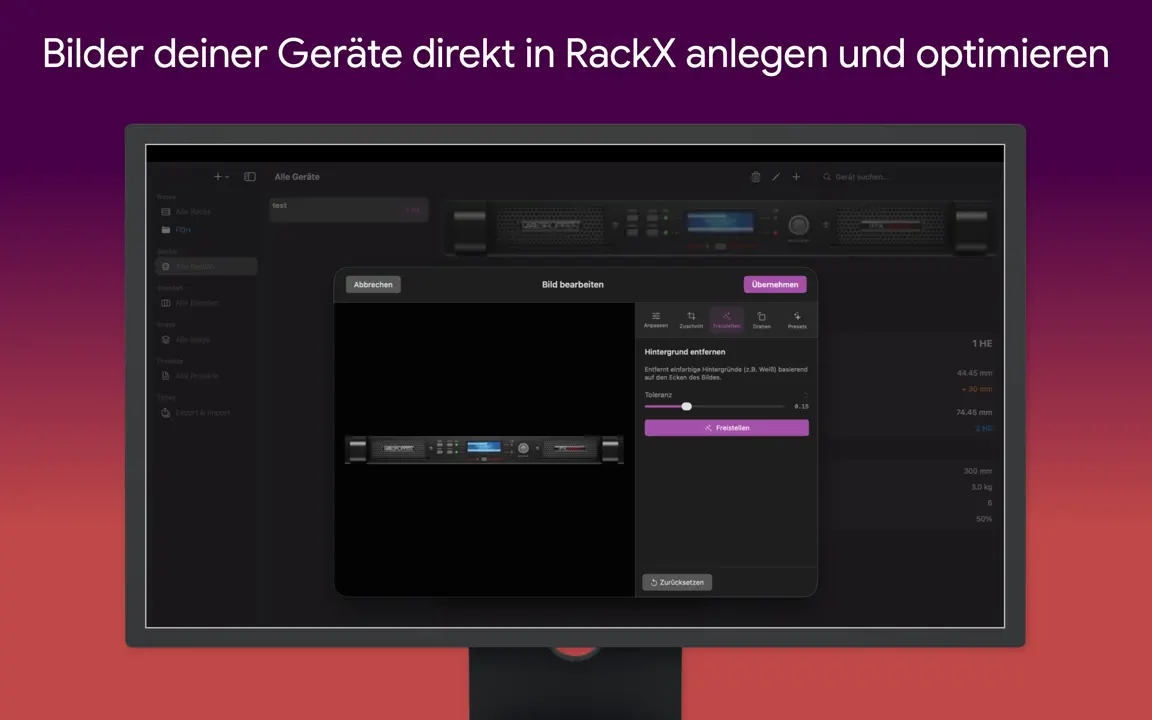
Task: Click the 300 mm value
Action: [978, 471]
